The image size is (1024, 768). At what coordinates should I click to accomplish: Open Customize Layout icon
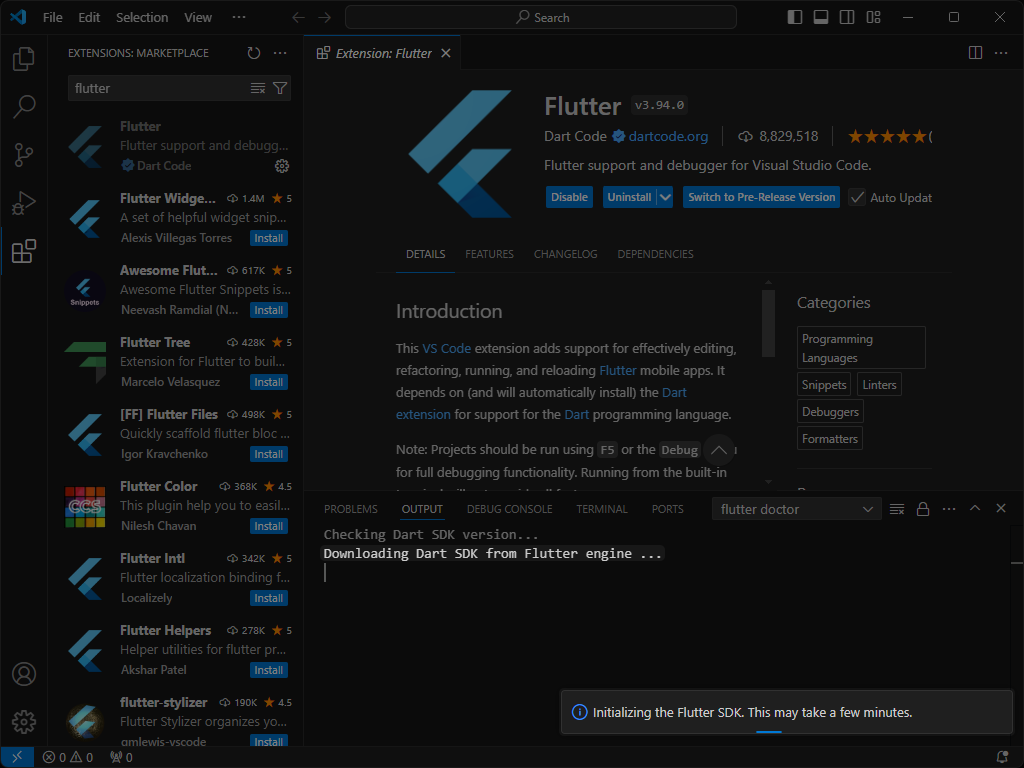873,17
